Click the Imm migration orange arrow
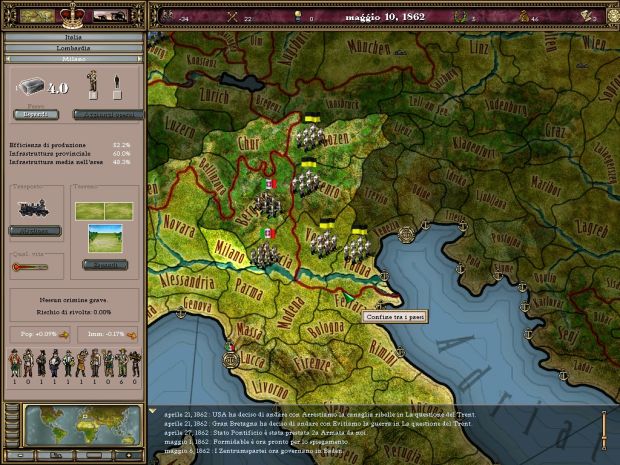 (132, 335)
